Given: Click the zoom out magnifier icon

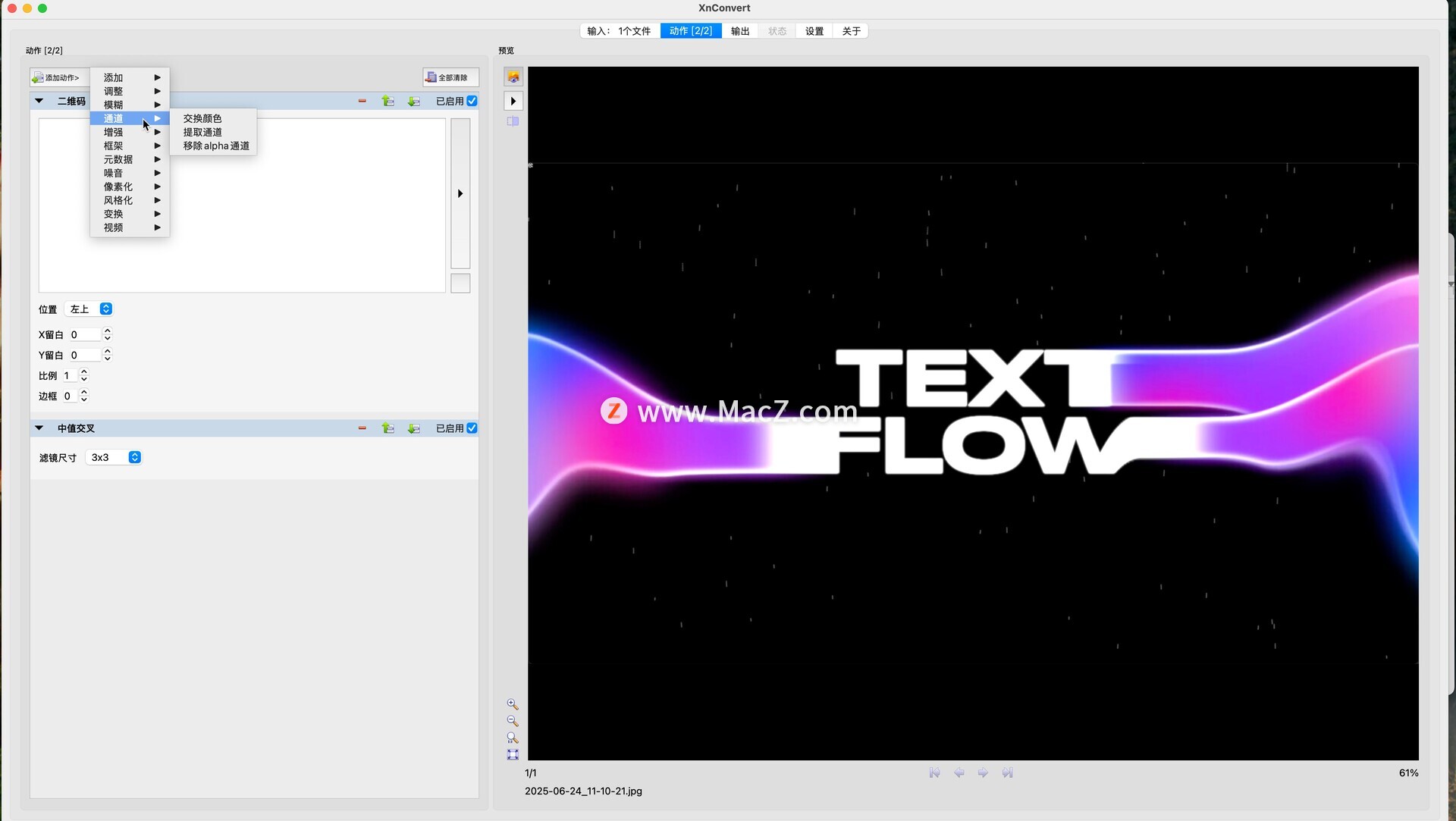Looking at the screenshot, I should 513,721.
